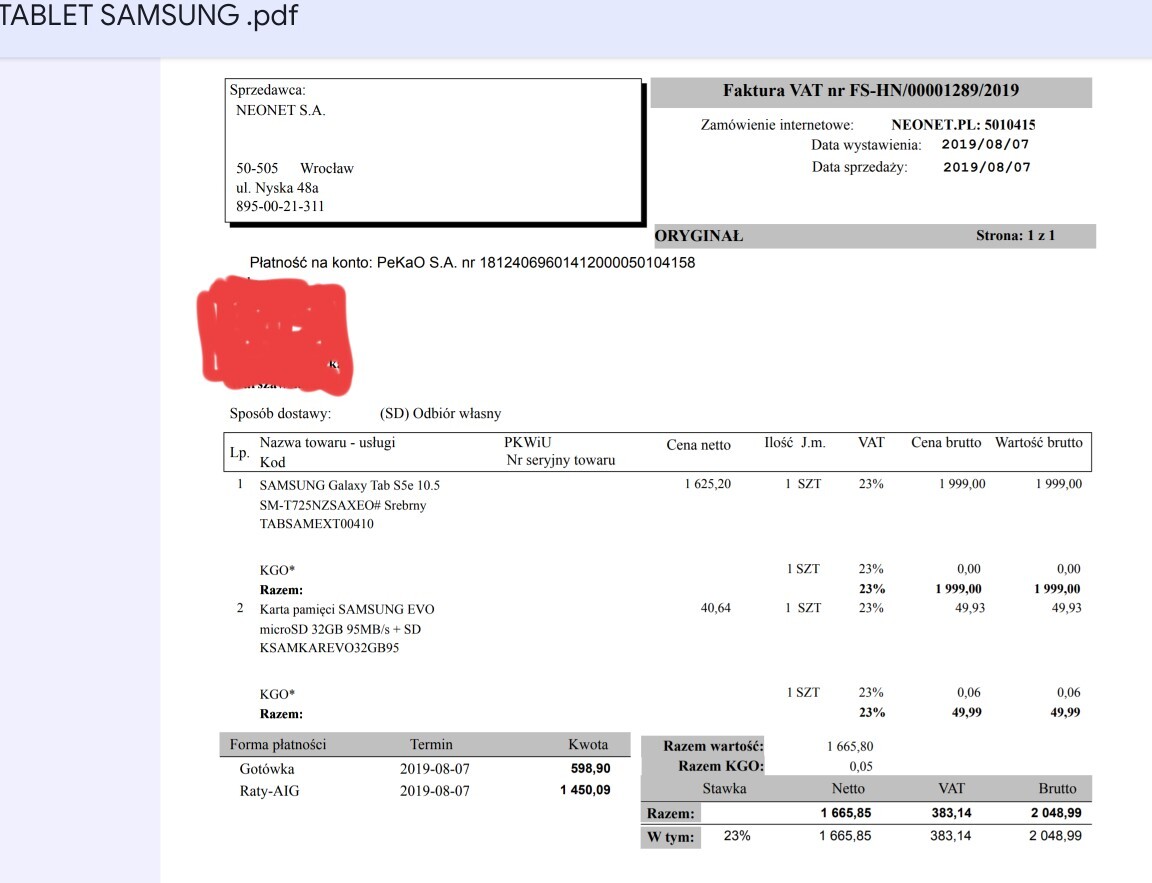Select text 'microSD 32GB 95MB/s + SD'
1152x883 pixels.
340,630
